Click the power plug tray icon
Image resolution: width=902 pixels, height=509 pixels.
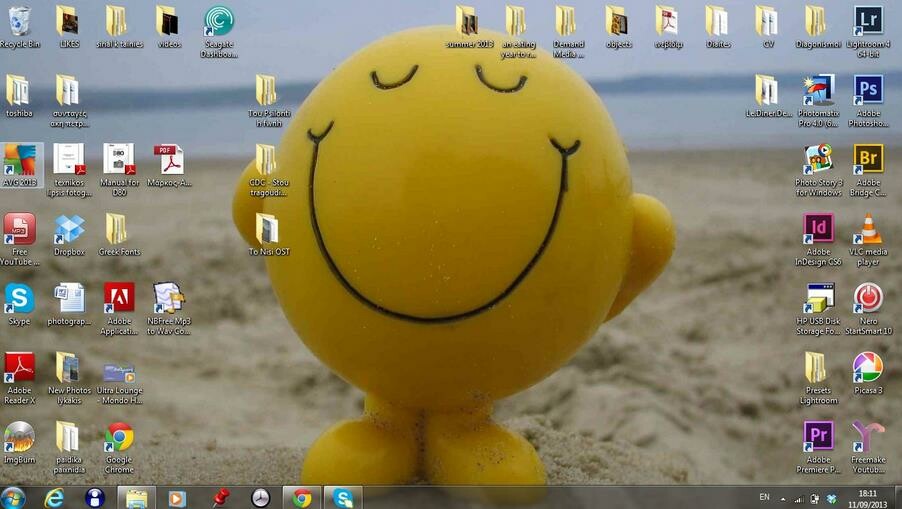[x=815, y=499]
